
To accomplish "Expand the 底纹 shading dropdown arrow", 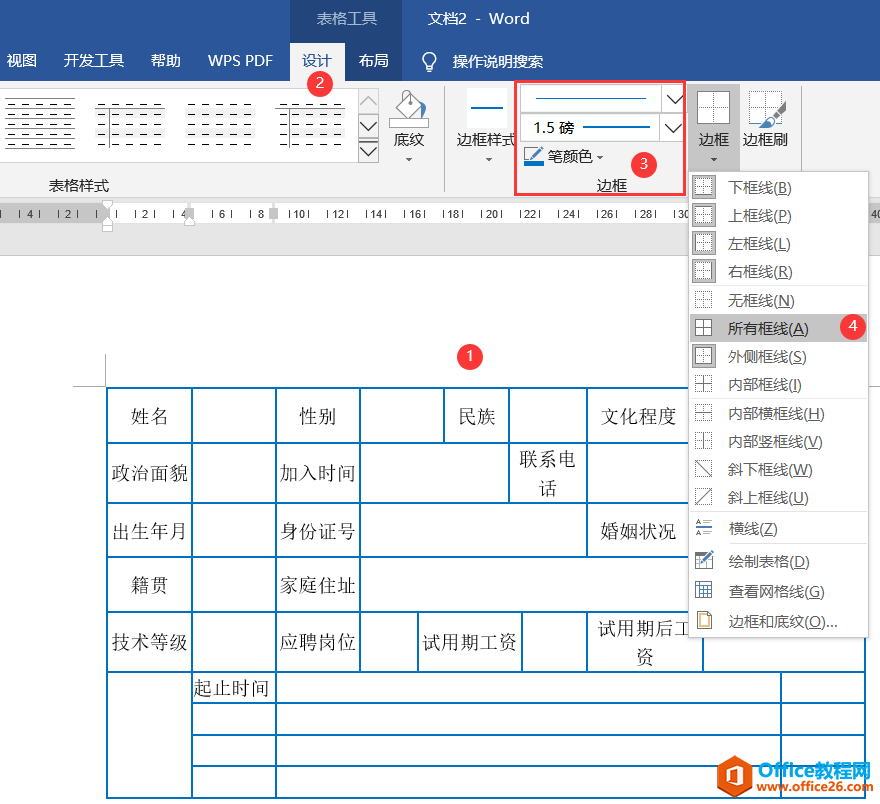I will 409,160.
